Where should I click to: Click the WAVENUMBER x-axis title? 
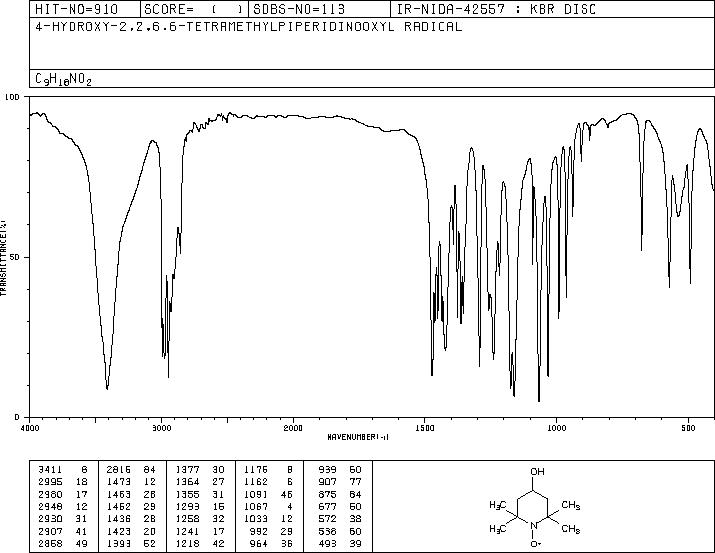click(358, 437)
